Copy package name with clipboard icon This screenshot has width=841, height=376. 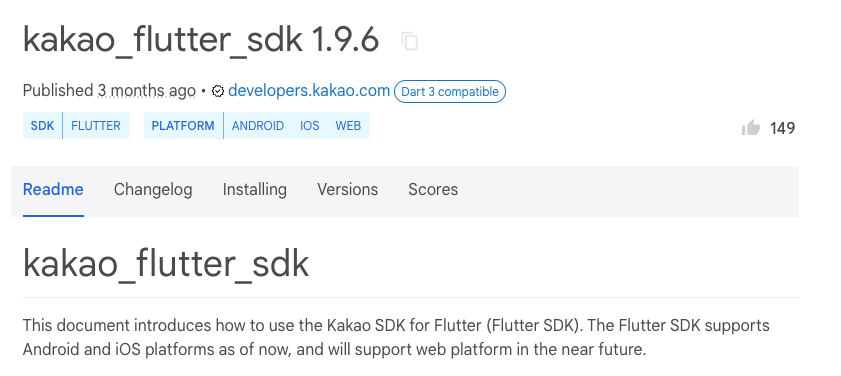coord(410,41)
